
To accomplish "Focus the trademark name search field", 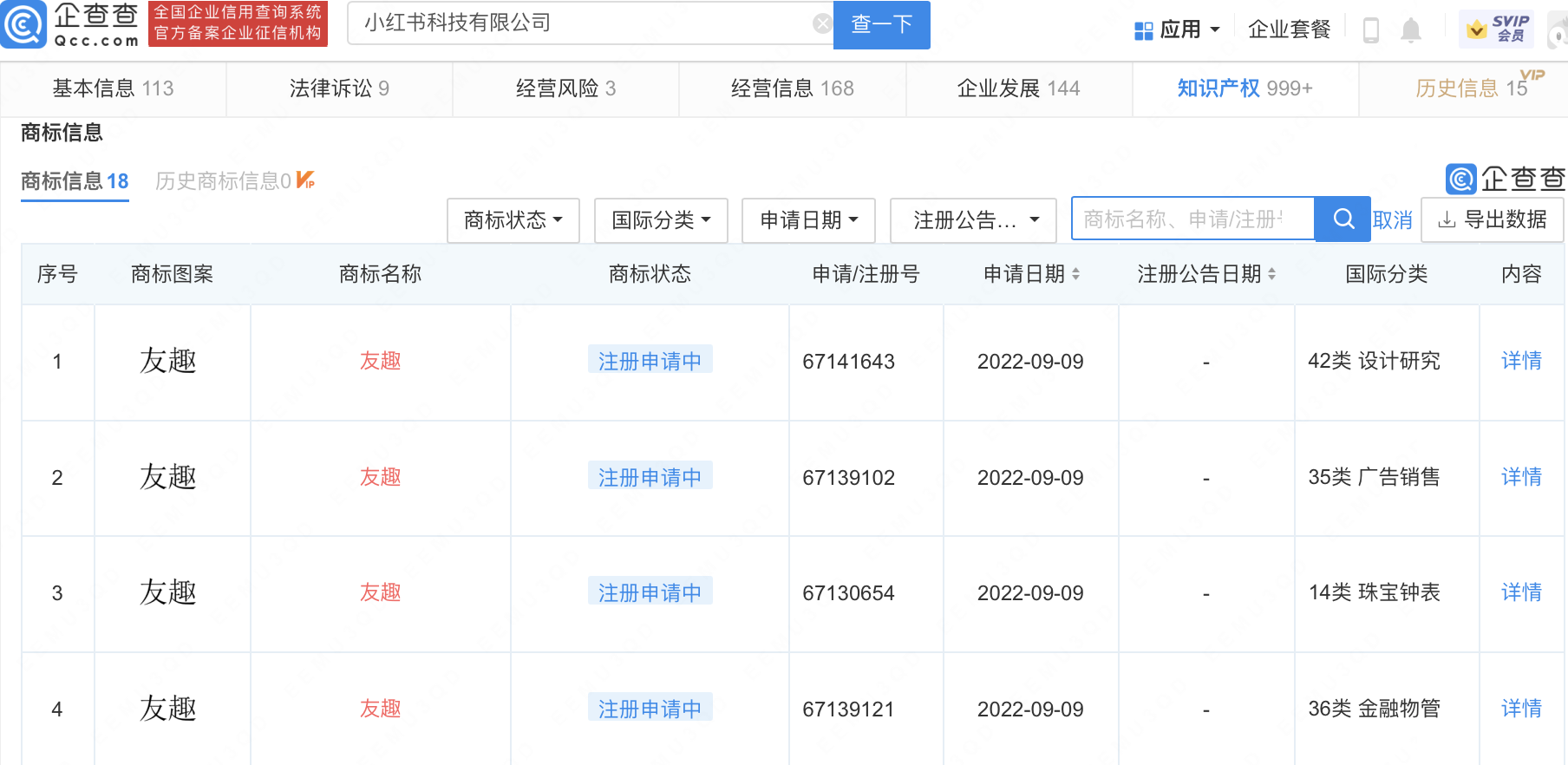I will (1193, 219).
